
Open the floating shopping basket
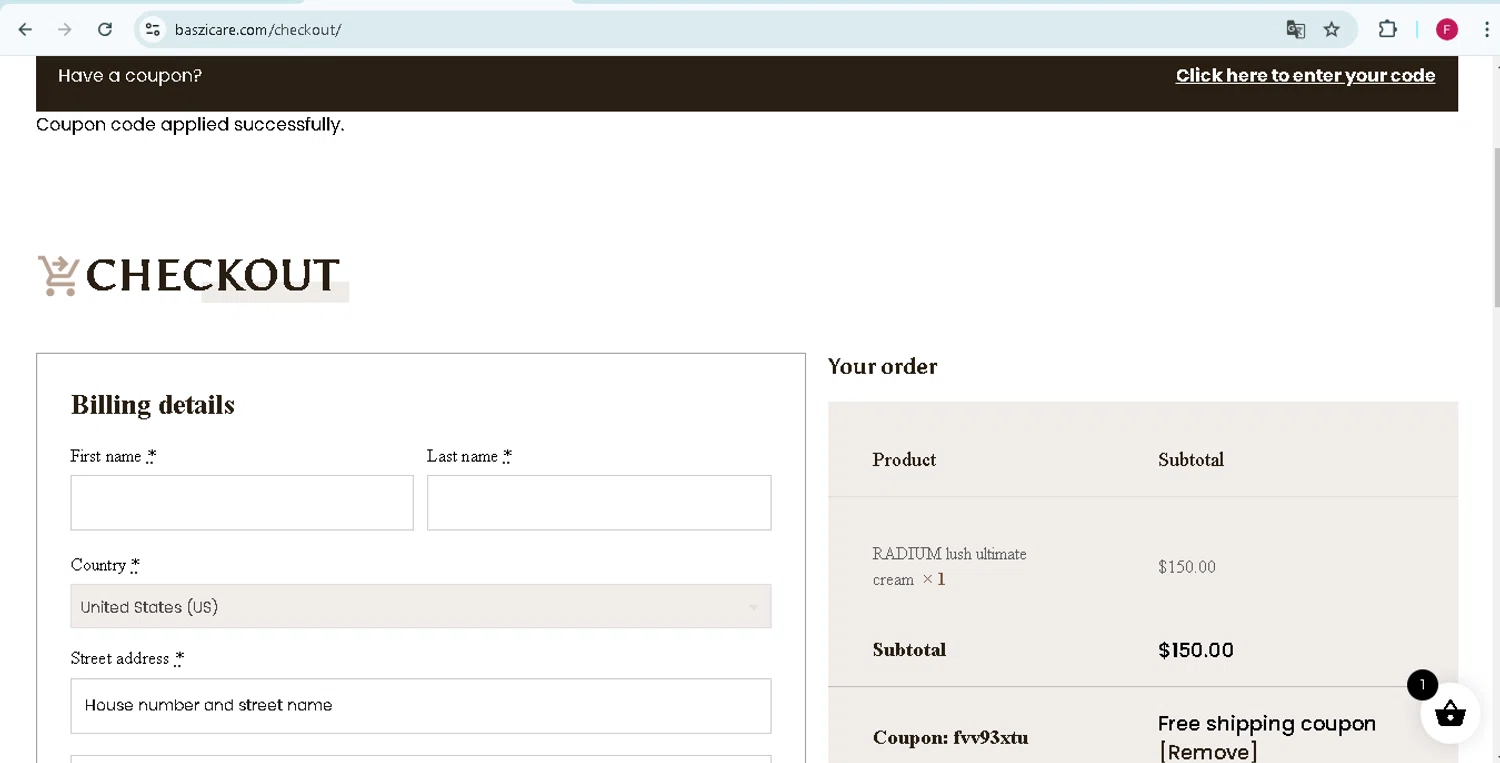click(x=1450, y=714)
